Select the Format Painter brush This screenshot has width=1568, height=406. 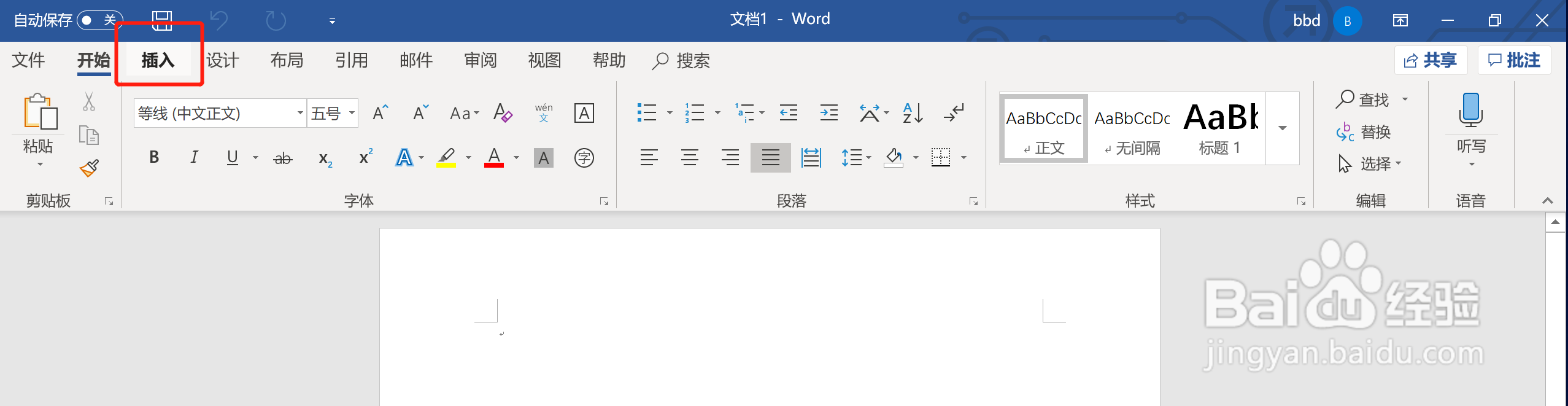(89, 168)
